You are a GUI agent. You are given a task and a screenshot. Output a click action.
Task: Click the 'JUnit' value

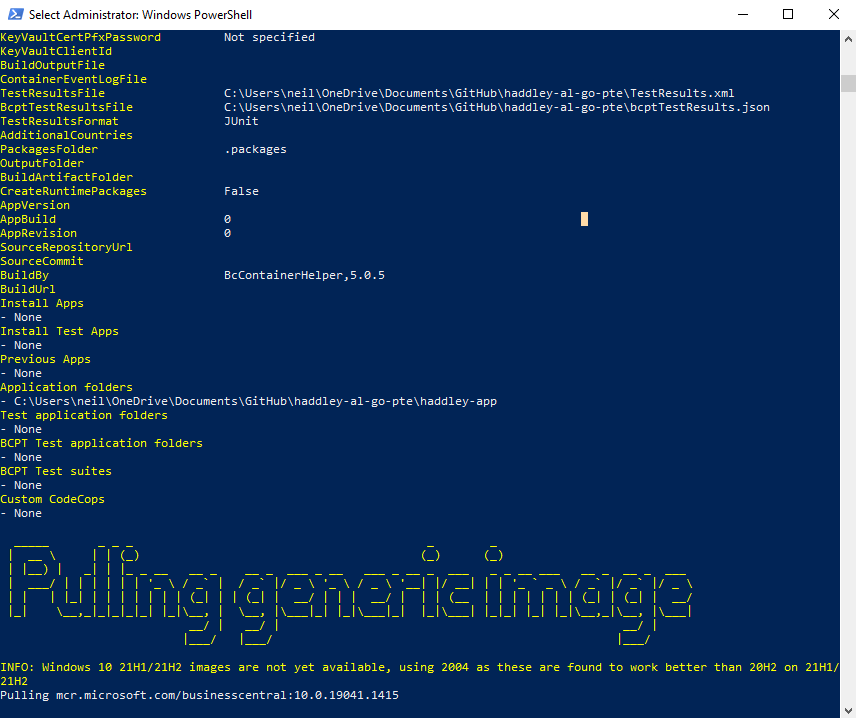coord(241,121)
